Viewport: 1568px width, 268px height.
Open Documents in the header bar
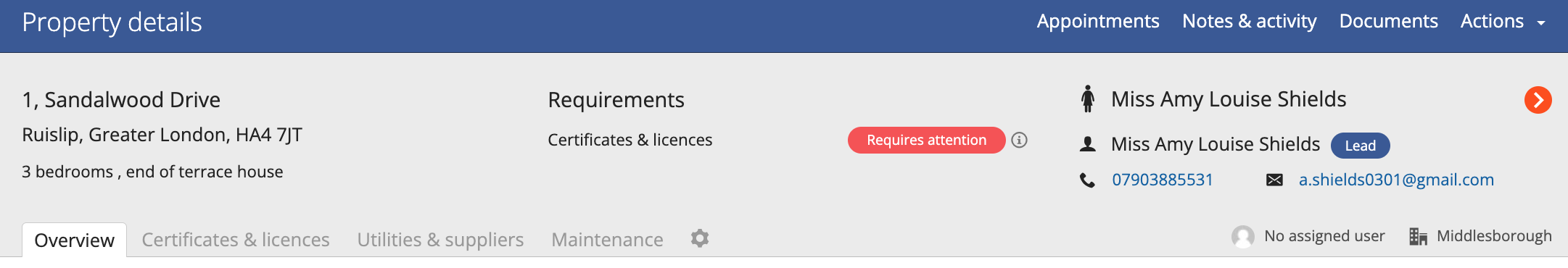(x=1388, y=22)
